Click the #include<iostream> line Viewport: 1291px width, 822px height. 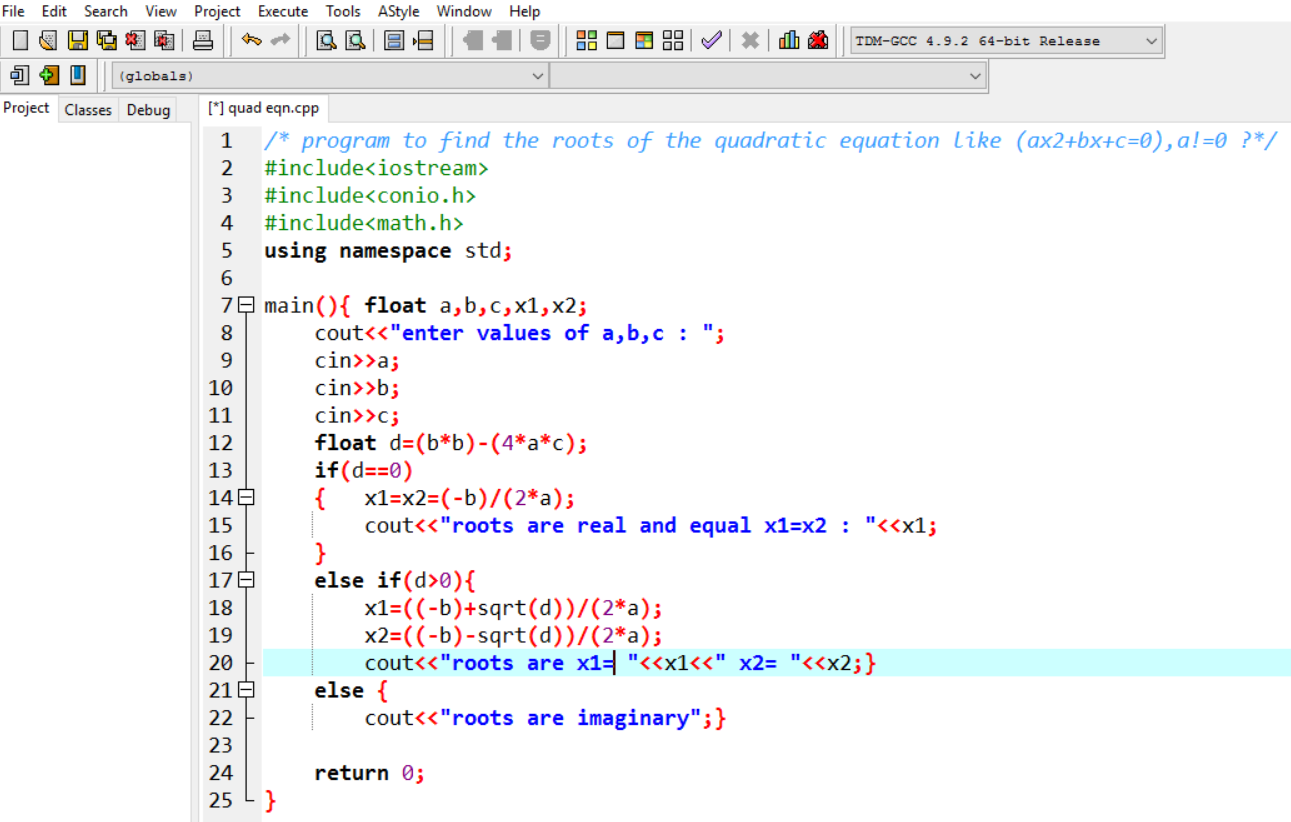376,168
